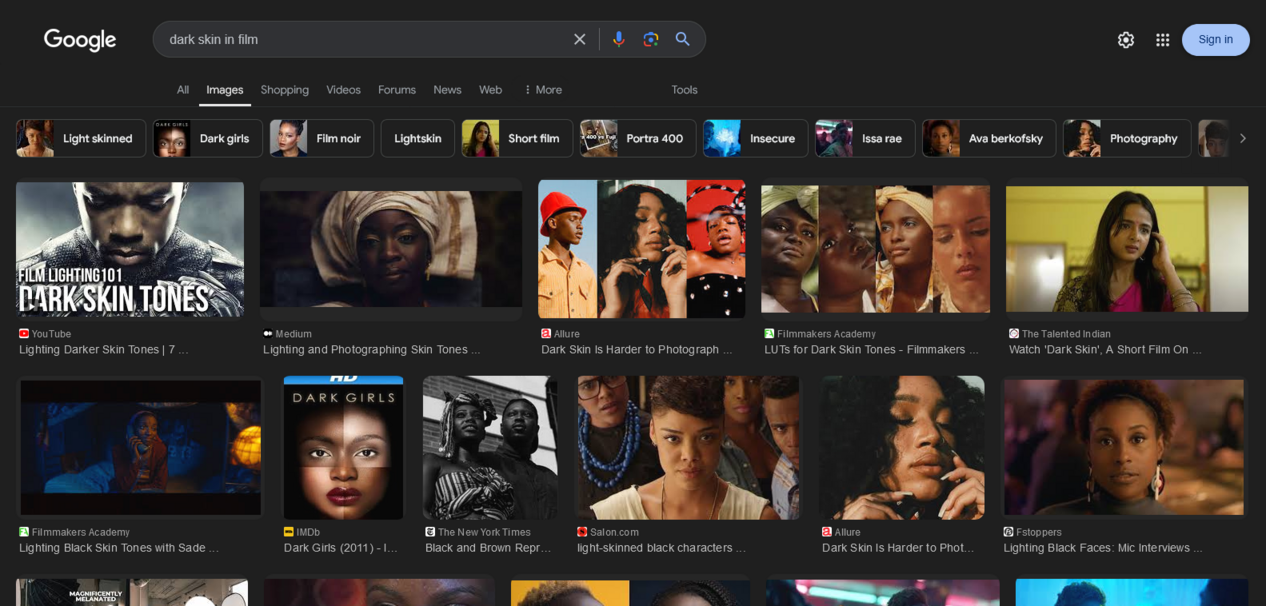
Task: Open Google Lens image search
Action: point(650,39)
